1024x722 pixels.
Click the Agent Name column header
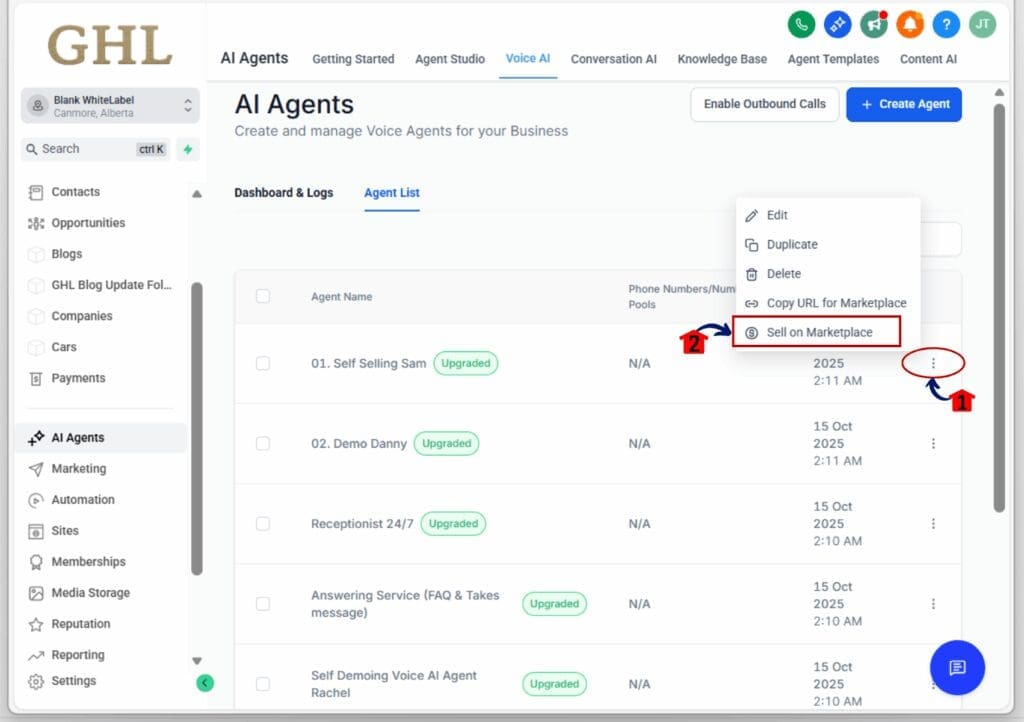pos(342,297)
